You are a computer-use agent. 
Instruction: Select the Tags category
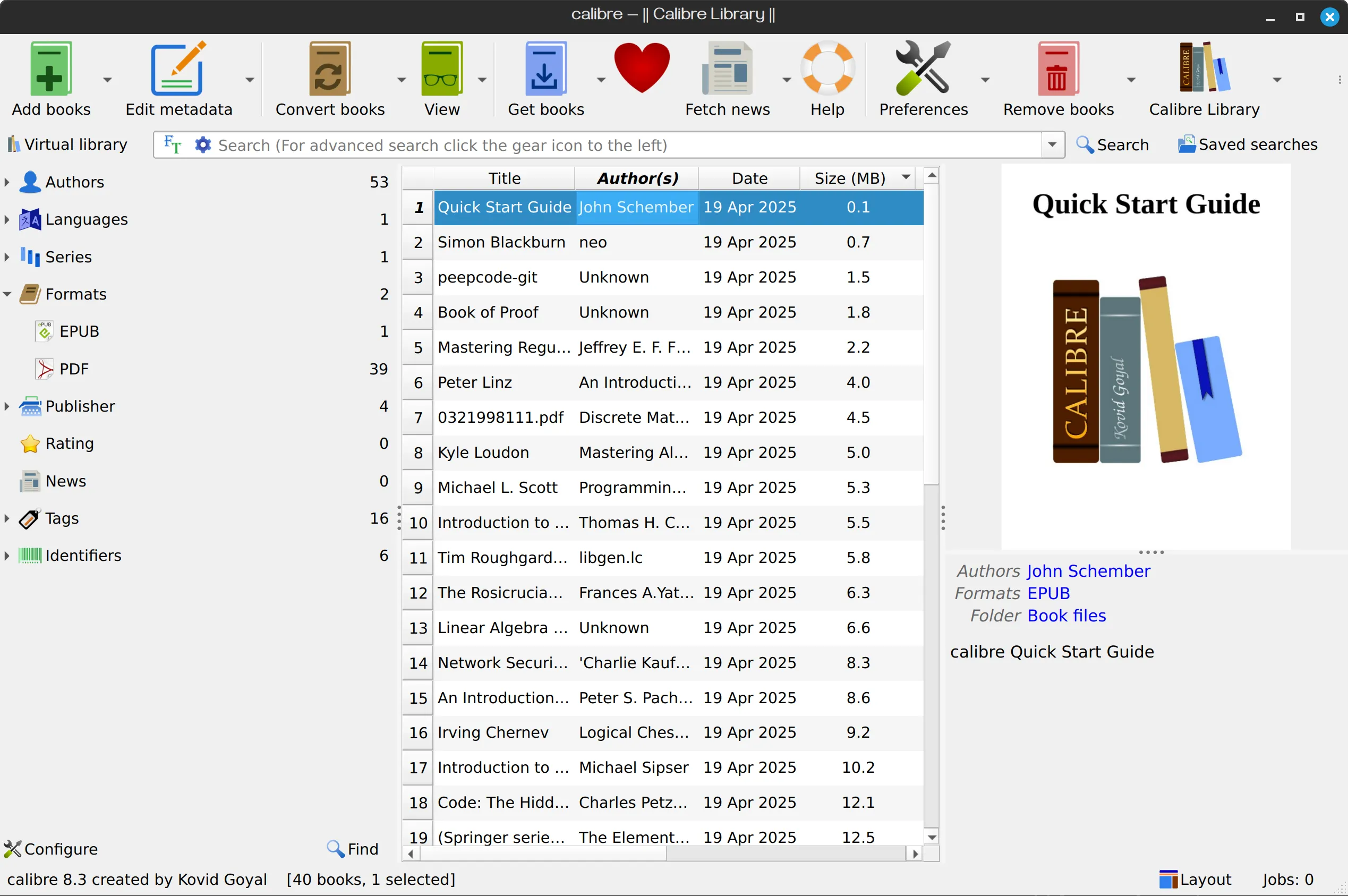coord(62,518)
